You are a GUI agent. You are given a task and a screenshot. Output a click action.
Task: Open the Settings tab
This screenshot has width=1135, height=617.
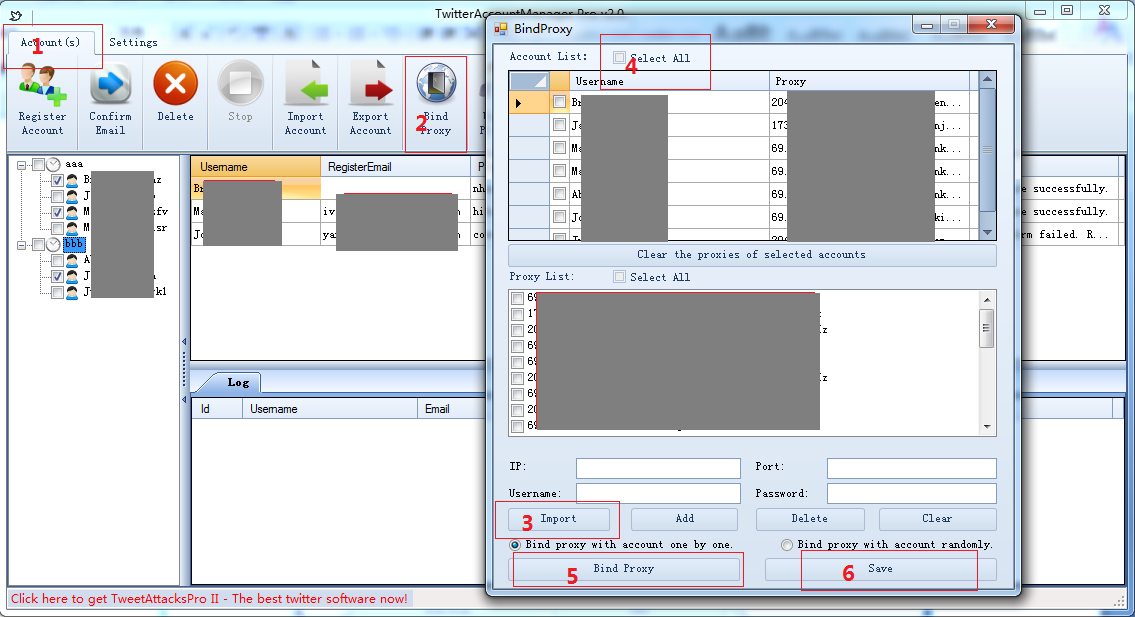coord(133,43)
